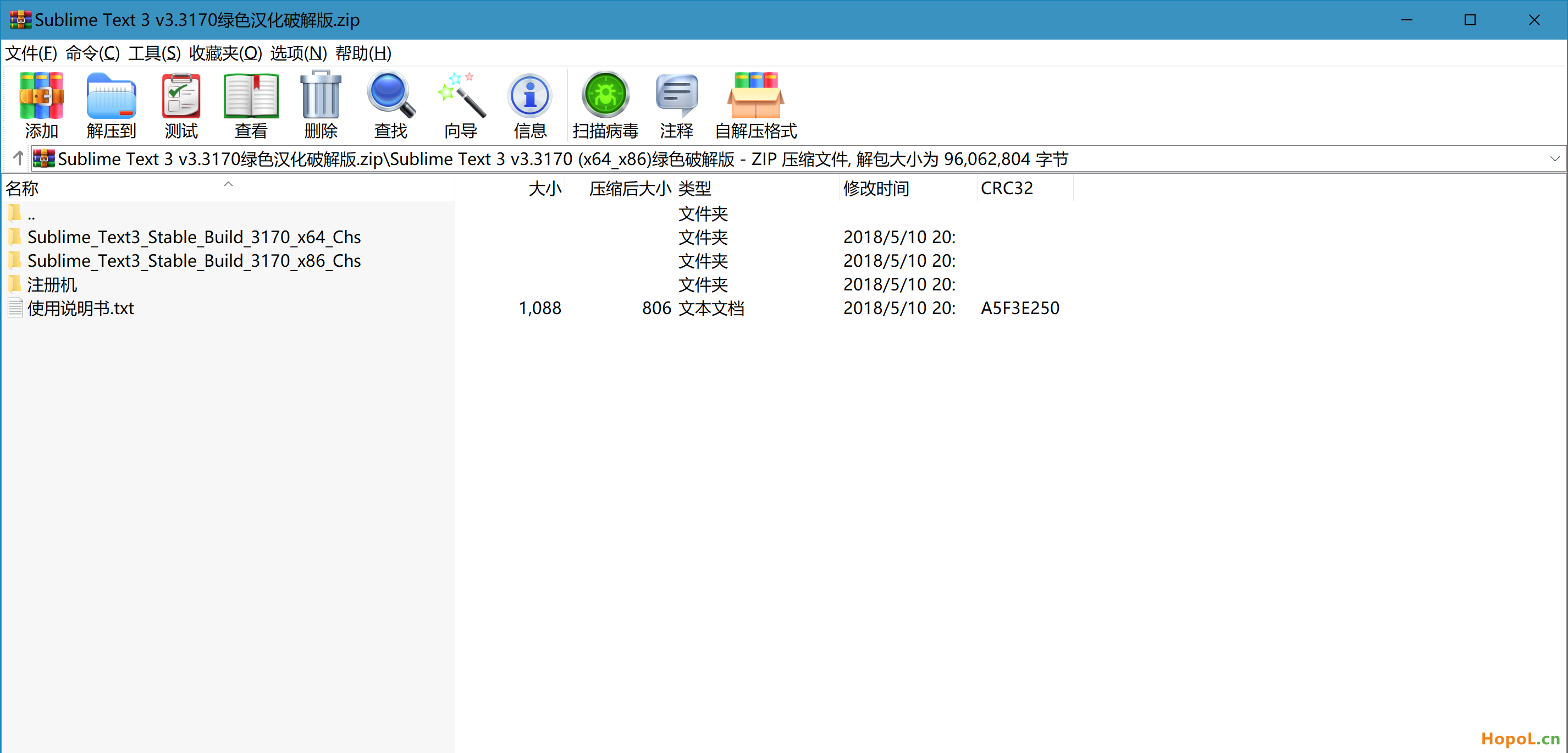This screenshot has width=1568, height=753.
Task: Click the 添加 (Add) toolbar icon
Action: [41, 96]
